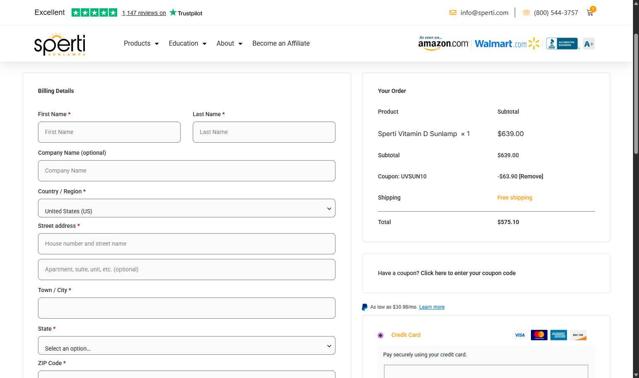Open the Amazon.com store logo

tap(443, 43)
